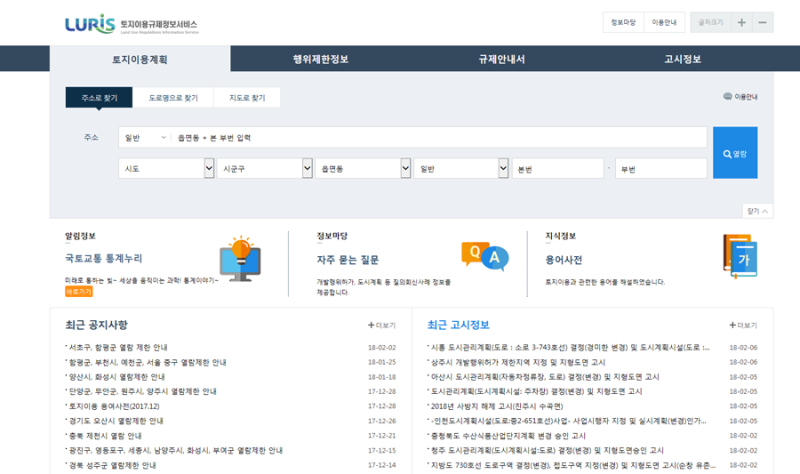Open 국토교통 통계누리 link
Viewport: 800px width, 474px height.
point(104,259)
